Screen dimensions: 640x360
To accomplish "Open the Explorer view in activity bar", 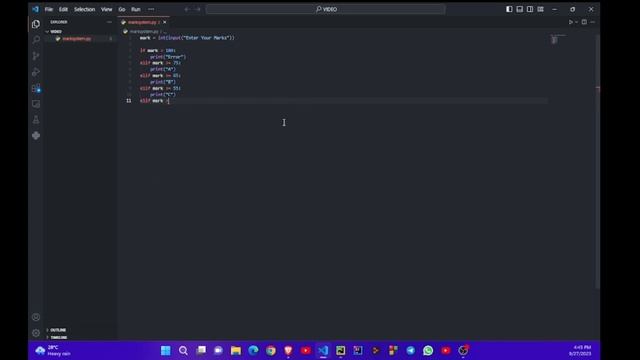I will click(36, 24).
